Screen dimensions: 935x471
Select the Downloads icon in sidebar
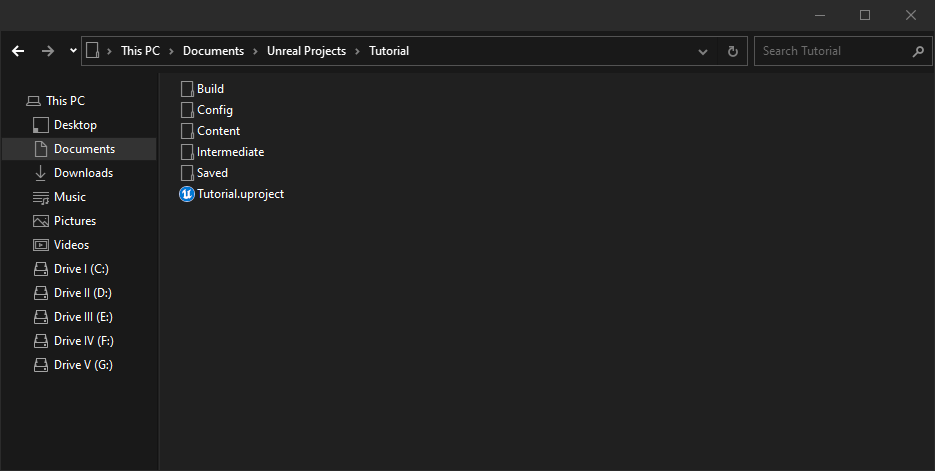pos(41,173)
